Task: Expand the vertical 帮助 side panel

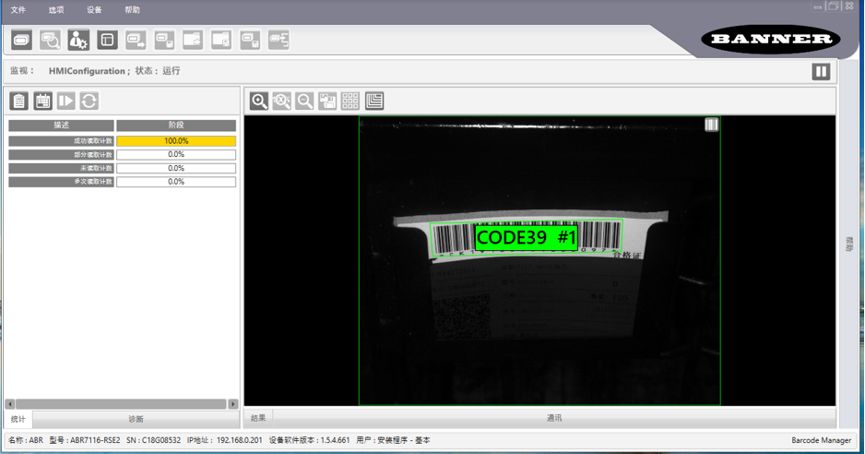Action: tap(849, 244)
